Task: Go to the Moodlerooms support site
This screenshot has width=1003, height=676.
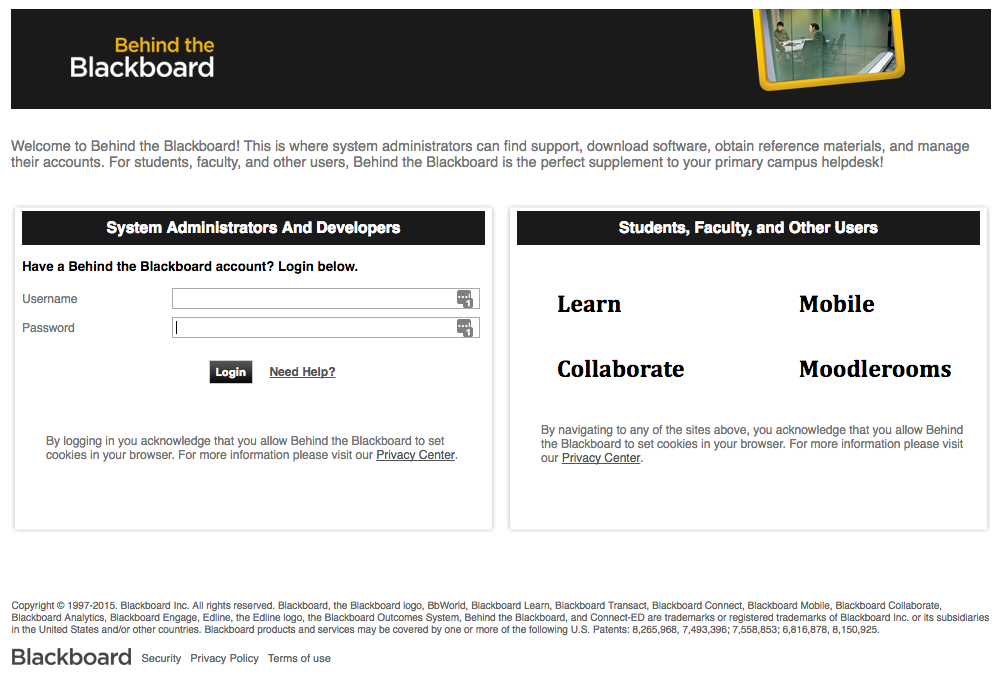Action: click(874, 369)
